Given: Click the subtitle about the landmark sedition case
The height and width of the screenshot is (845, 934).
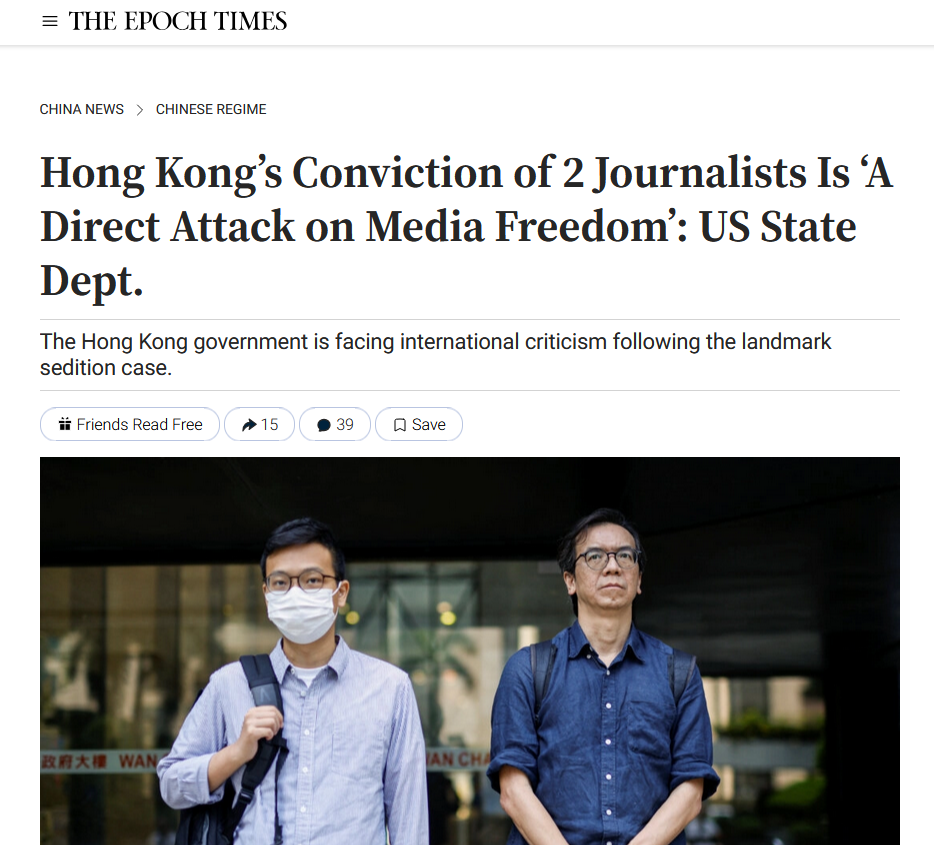Looking at the screenshot, I should [x=435, y=355].
